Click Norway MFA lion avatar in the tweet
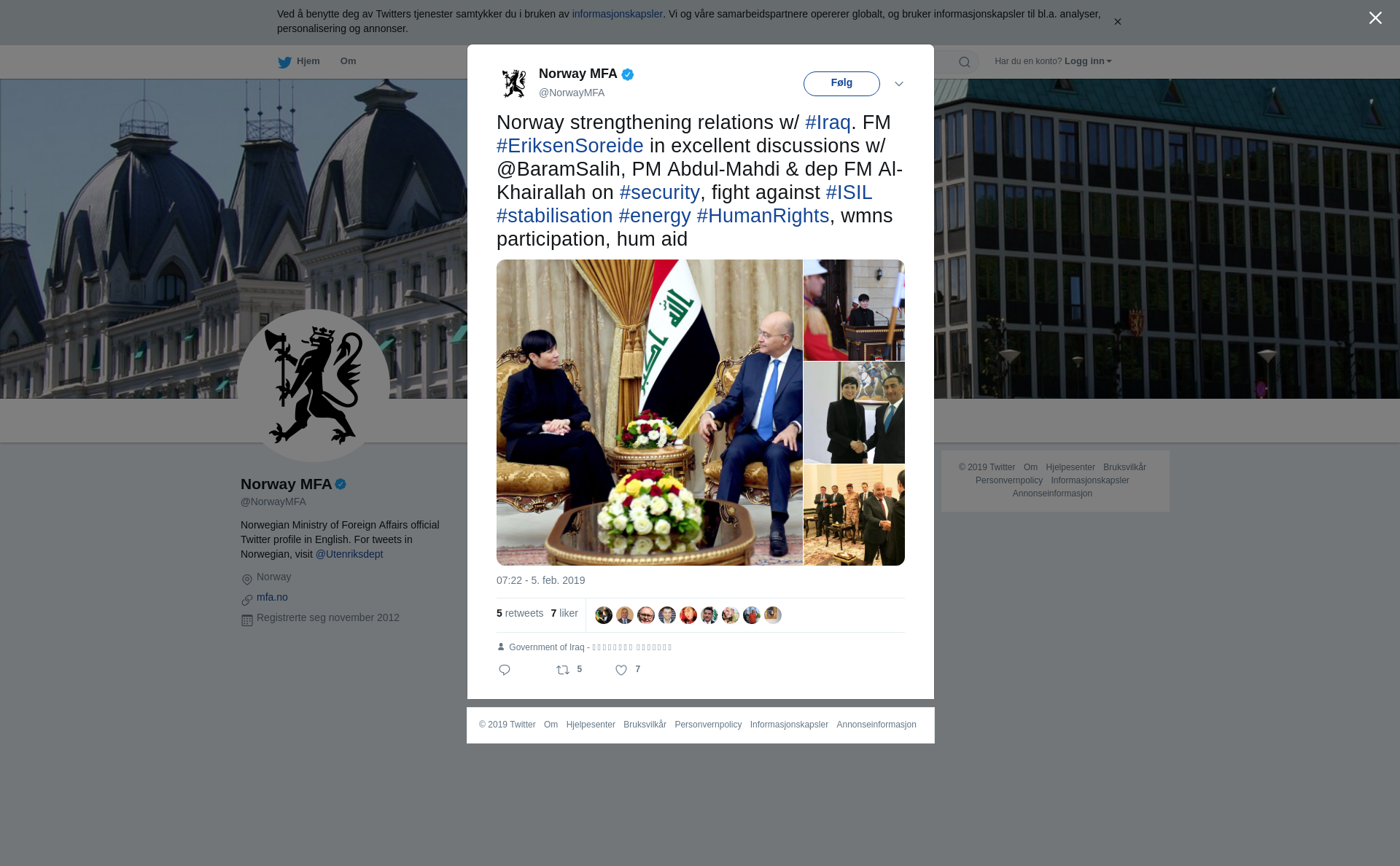The height and width of the screenshot is (866, 1400). (514, 83)
